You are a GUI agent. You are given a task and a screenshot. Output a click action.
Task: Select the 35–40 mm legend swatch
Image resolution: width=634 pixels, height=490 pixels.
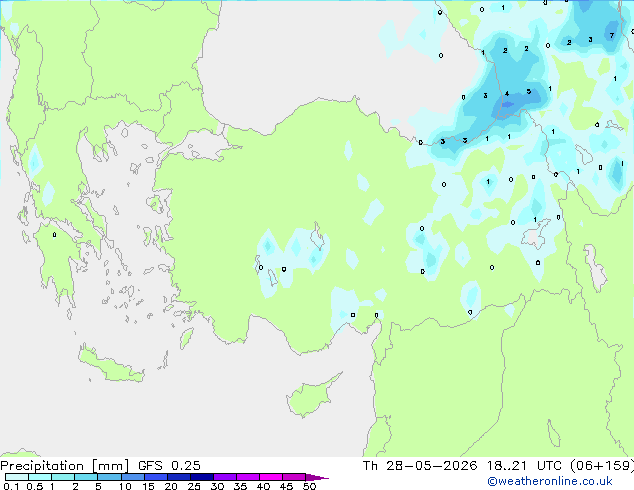tap(247, 477)
